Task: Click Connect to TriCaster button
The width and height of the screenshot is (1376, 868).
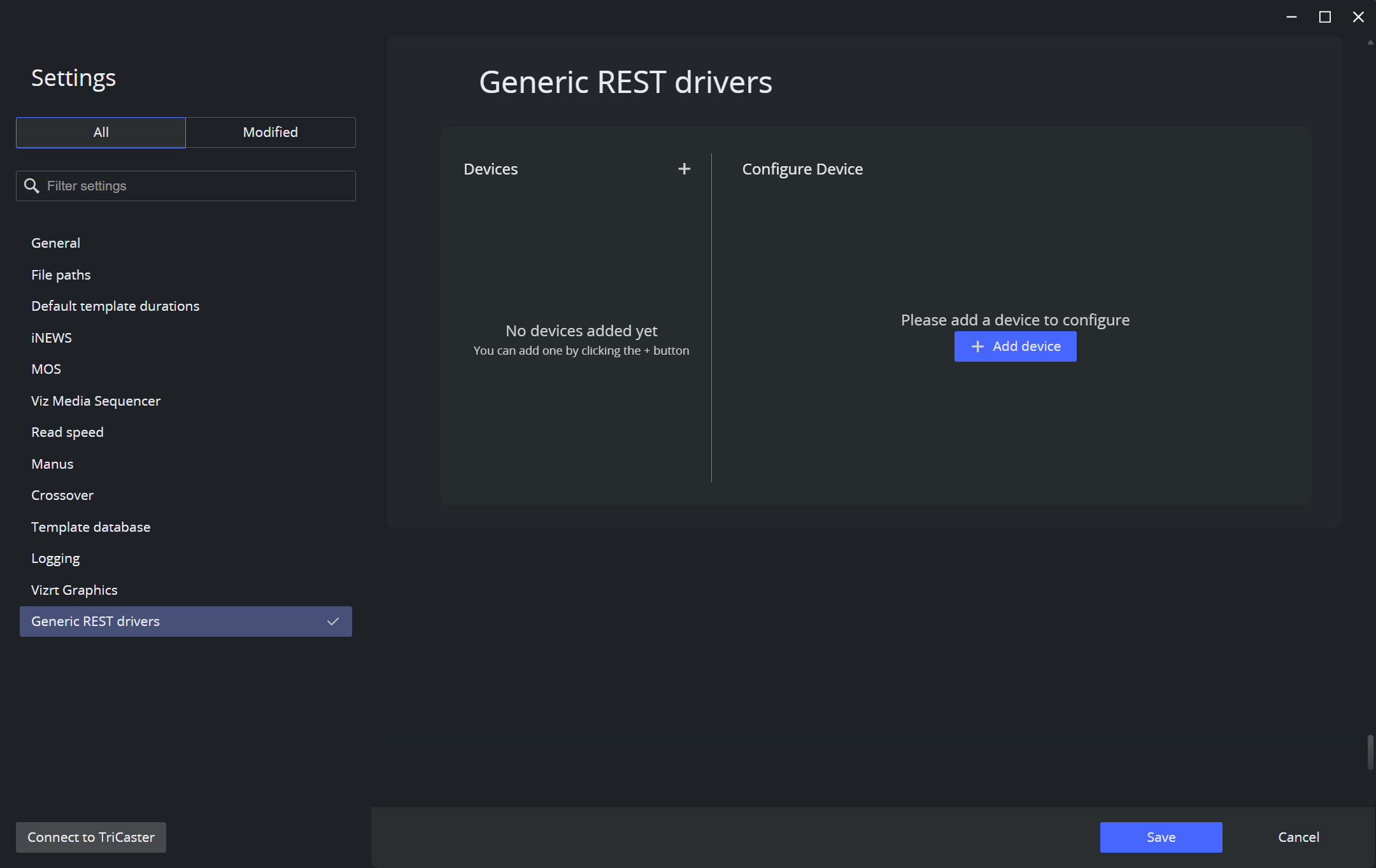Action: (90, 837)
